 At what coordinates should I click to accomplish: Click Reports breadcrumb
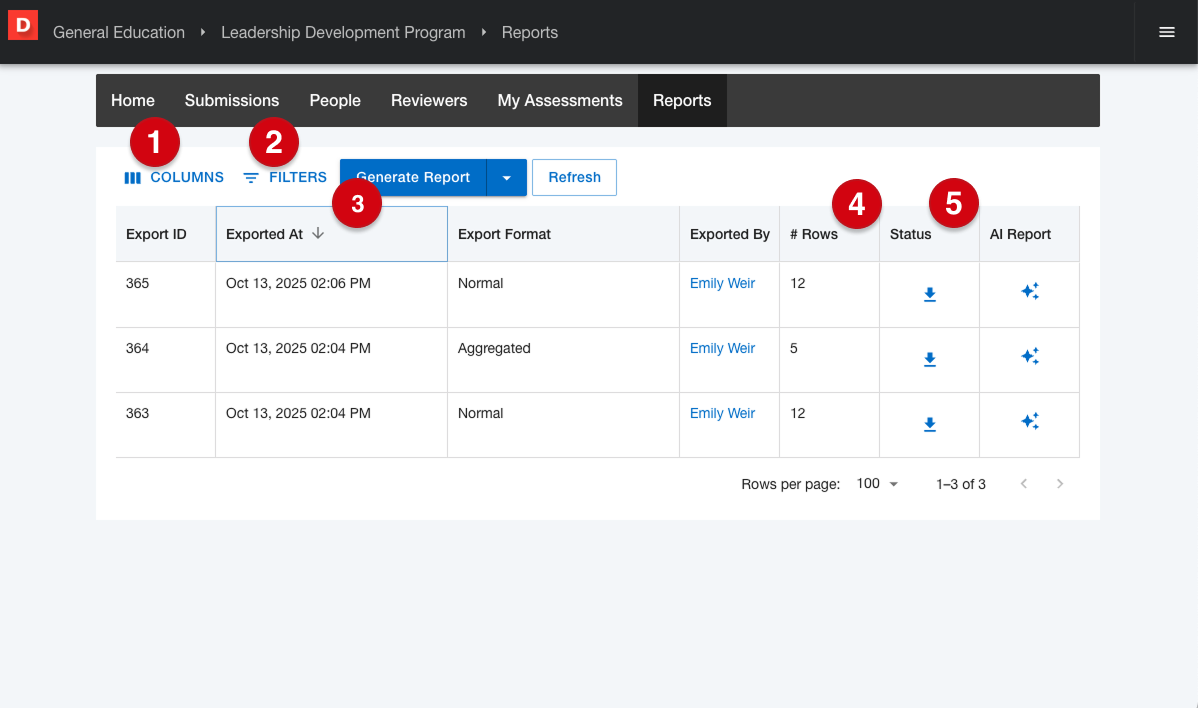(x=529, y=32)
